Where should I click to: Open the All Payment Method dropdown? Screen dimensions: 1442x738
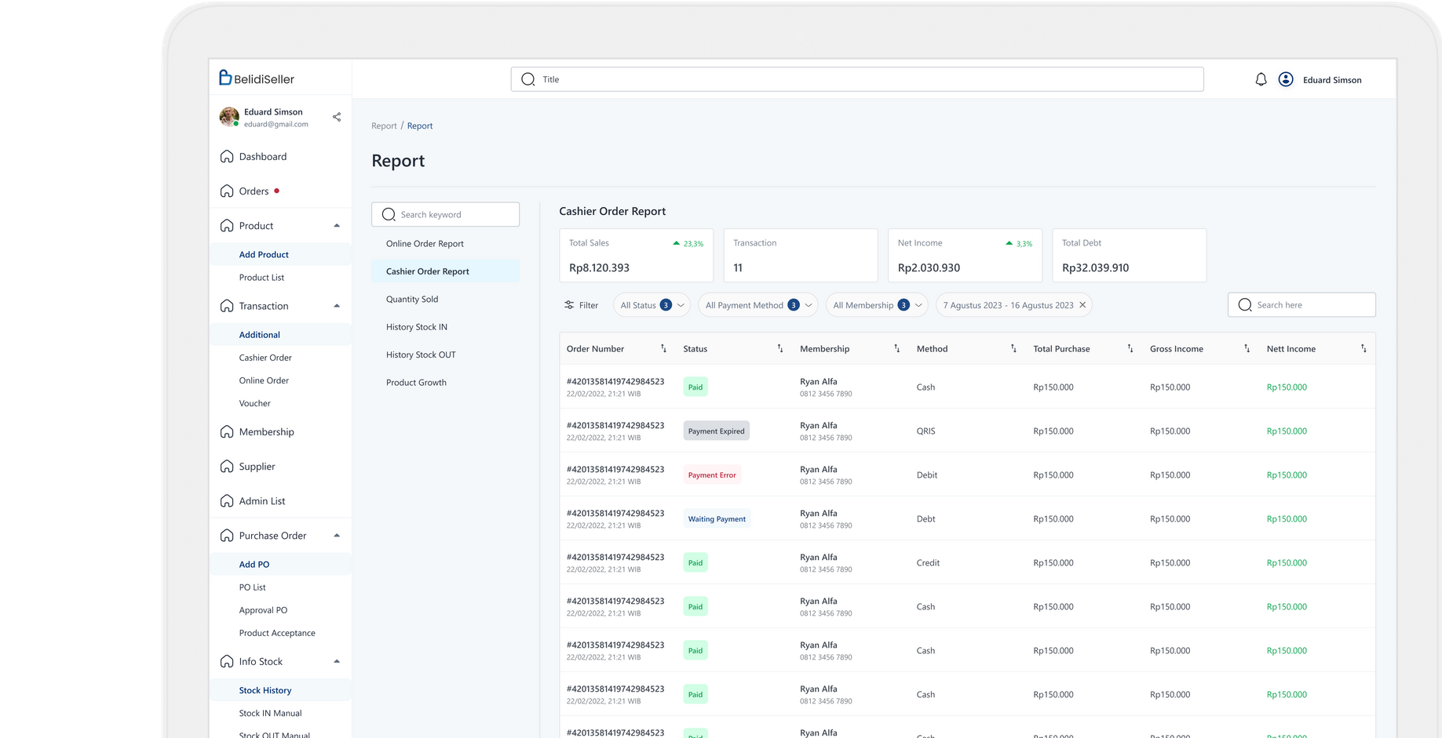point(757,305)
